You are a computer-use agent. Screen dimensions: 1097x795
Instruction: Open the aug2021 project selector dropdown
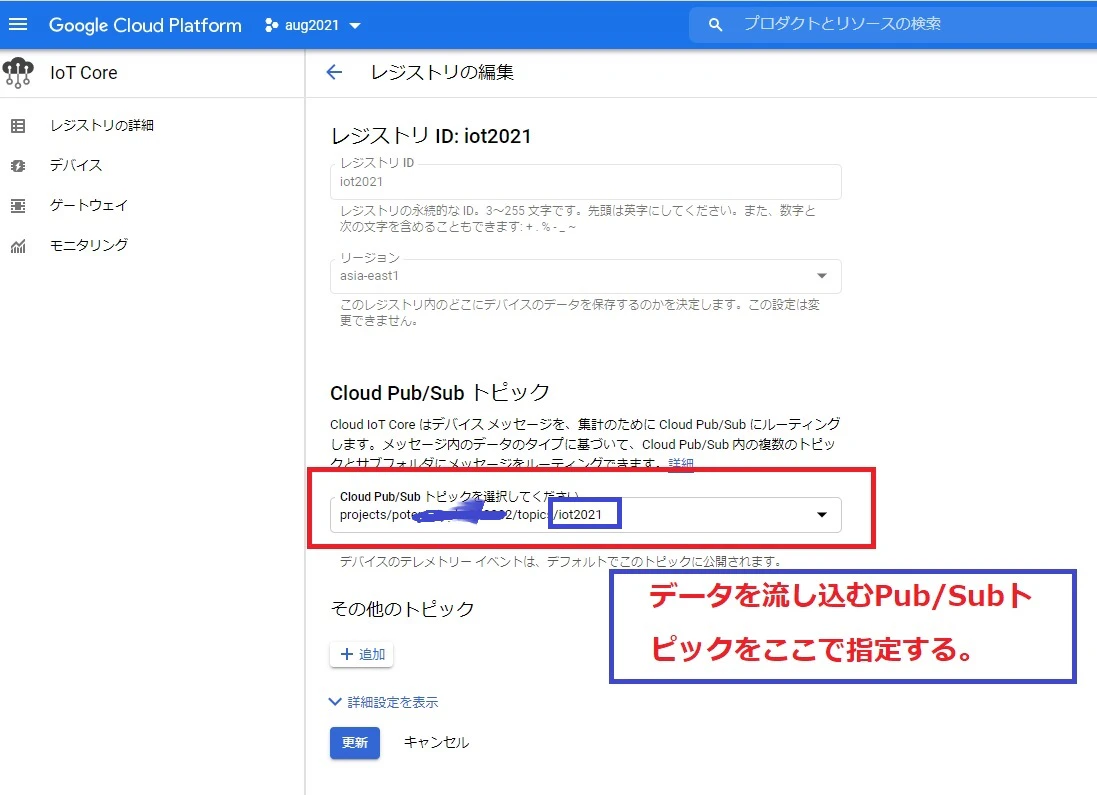(313, 25)
